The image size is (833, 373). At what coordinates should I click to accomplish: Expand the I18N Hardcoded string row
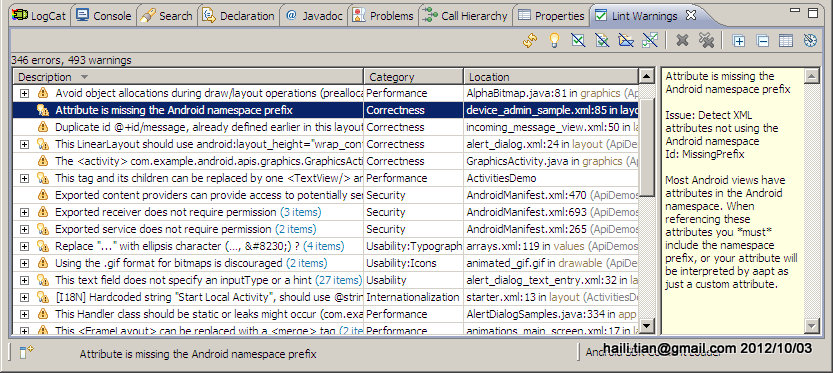[x=24, y=297]
